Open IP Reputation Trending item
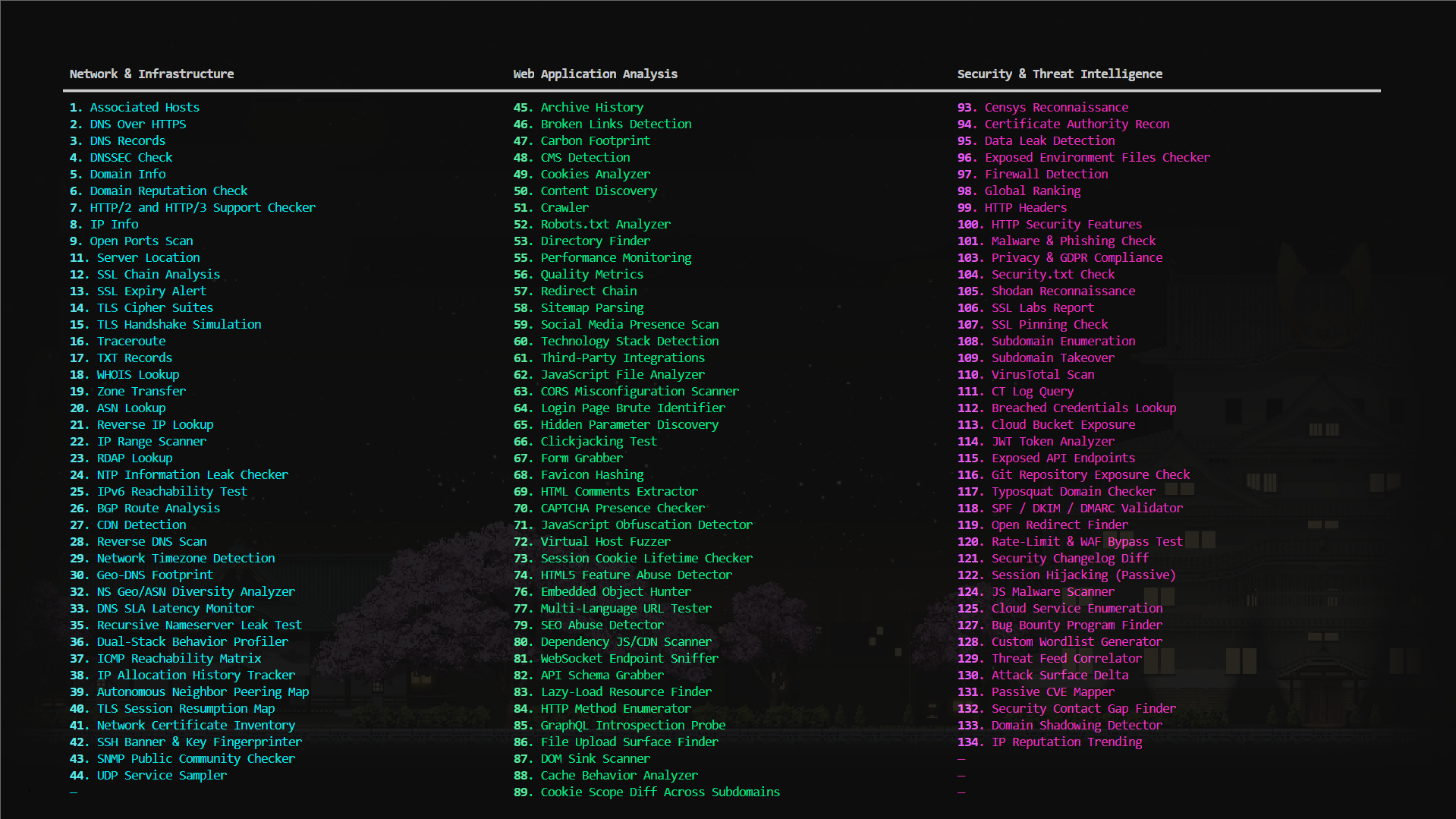Viewport: 1456px width, 819px height. [1066, 742]
